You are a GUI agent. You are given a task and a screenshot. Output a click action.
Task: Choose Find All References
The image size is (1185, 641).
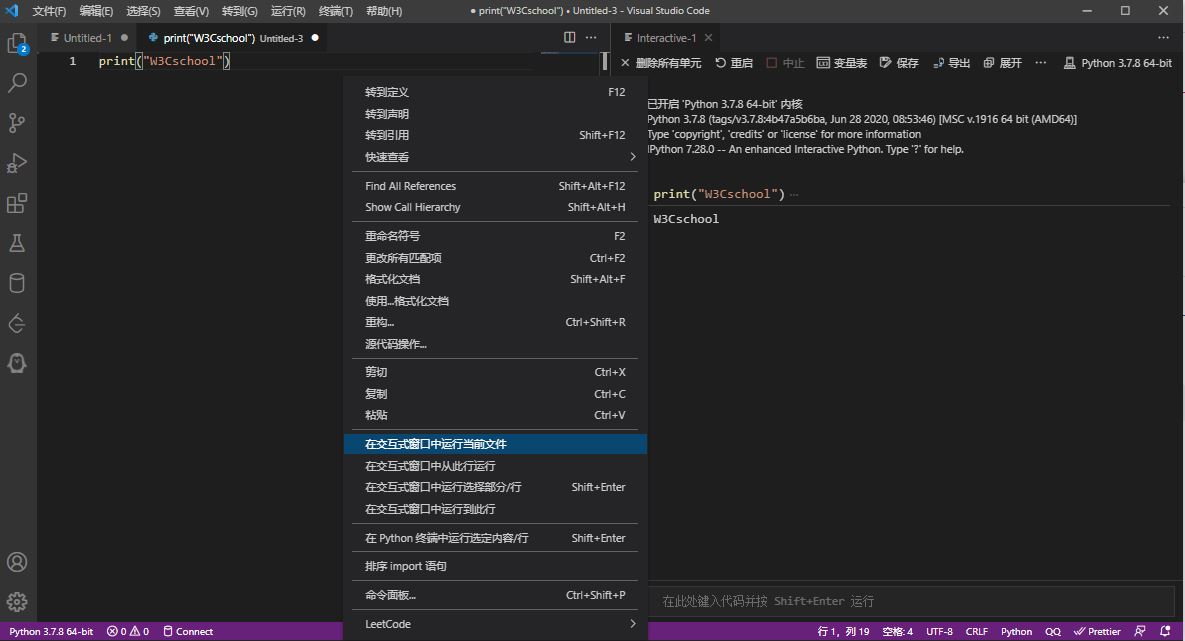coord(495,186)
